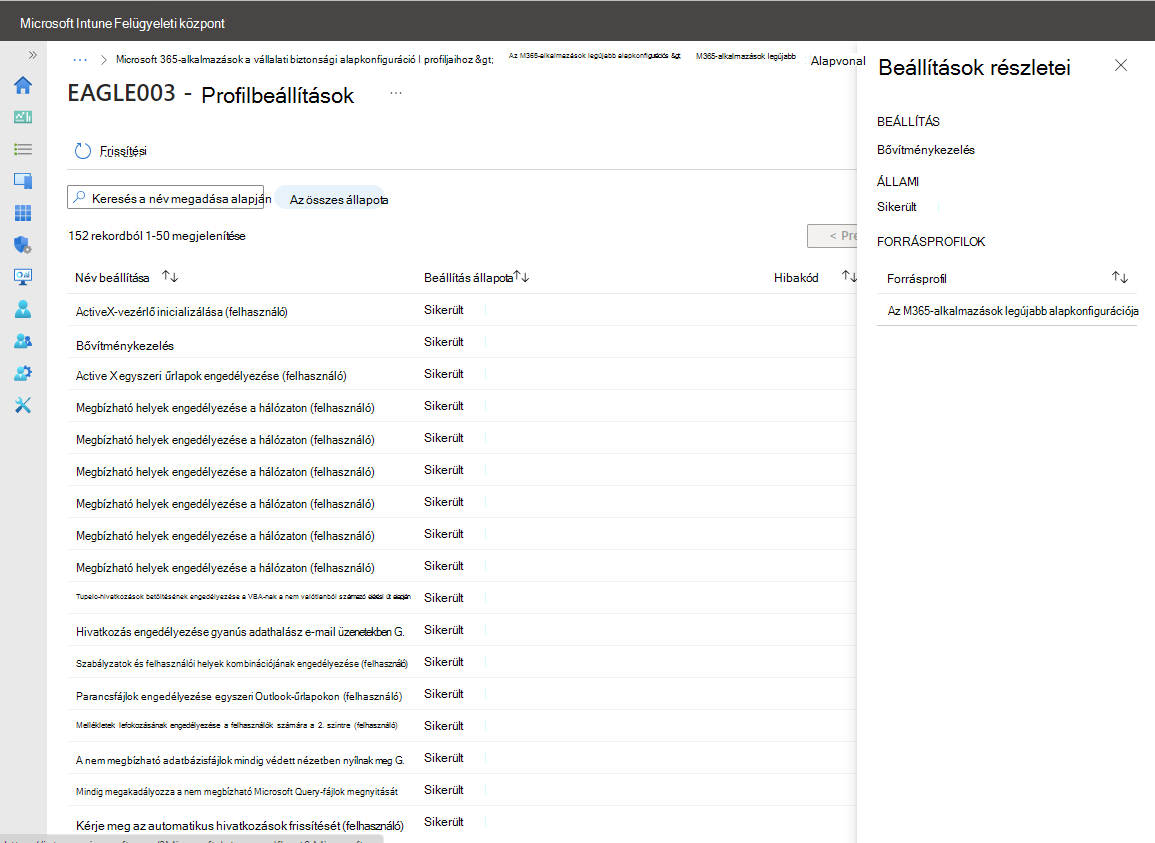Click Sikerült status in ActiveX-vezérlő row

point(443,310)
